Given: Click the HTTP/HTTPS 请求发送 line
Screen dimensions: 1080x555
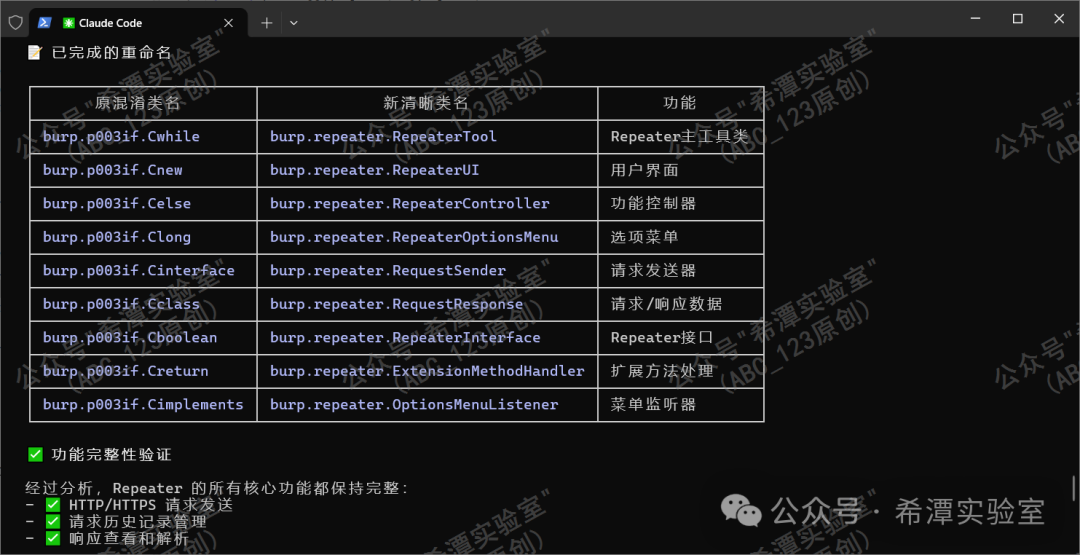Looking at the screenshot, I should pyautogui.click(x=151, y=505).
